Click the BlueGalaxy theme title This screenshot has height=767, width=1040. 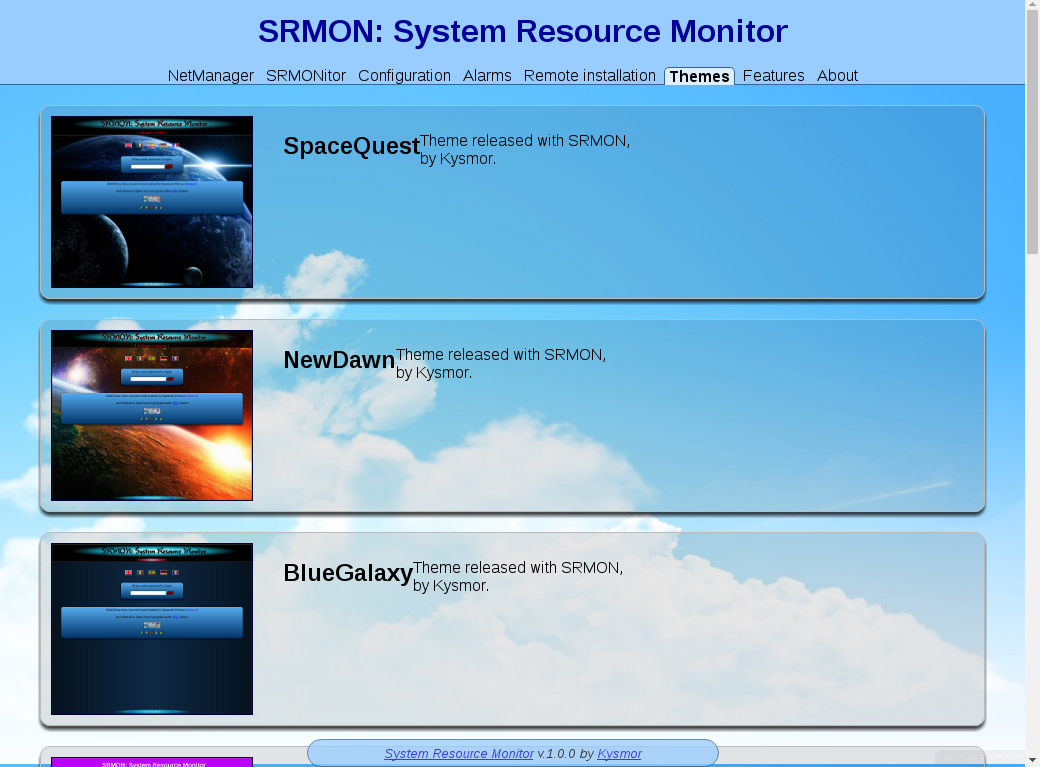[x=348, y=573]
